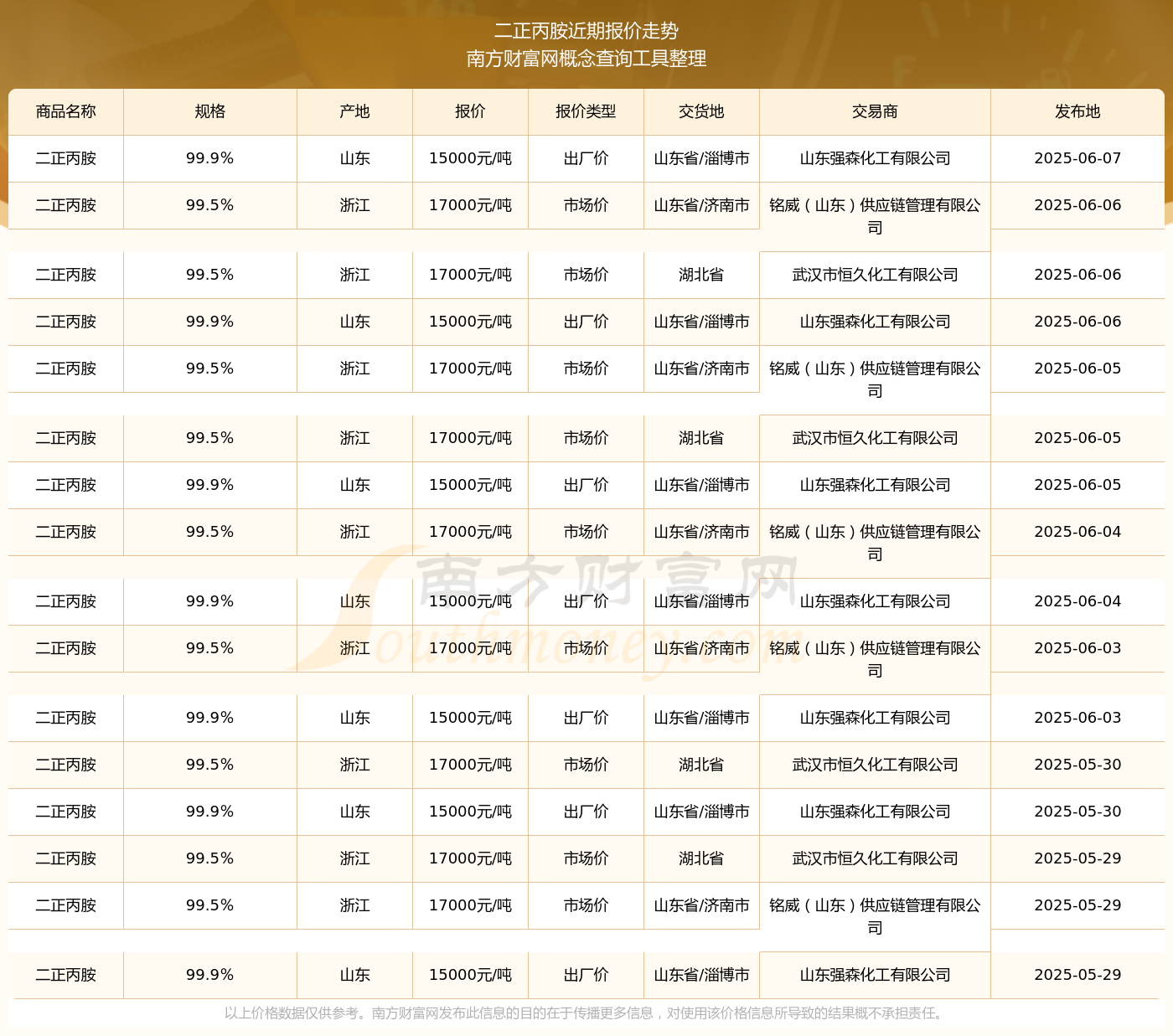1173x1036 pixels.
Task: Click the 交货地 column header
Action: click(701, 111)
